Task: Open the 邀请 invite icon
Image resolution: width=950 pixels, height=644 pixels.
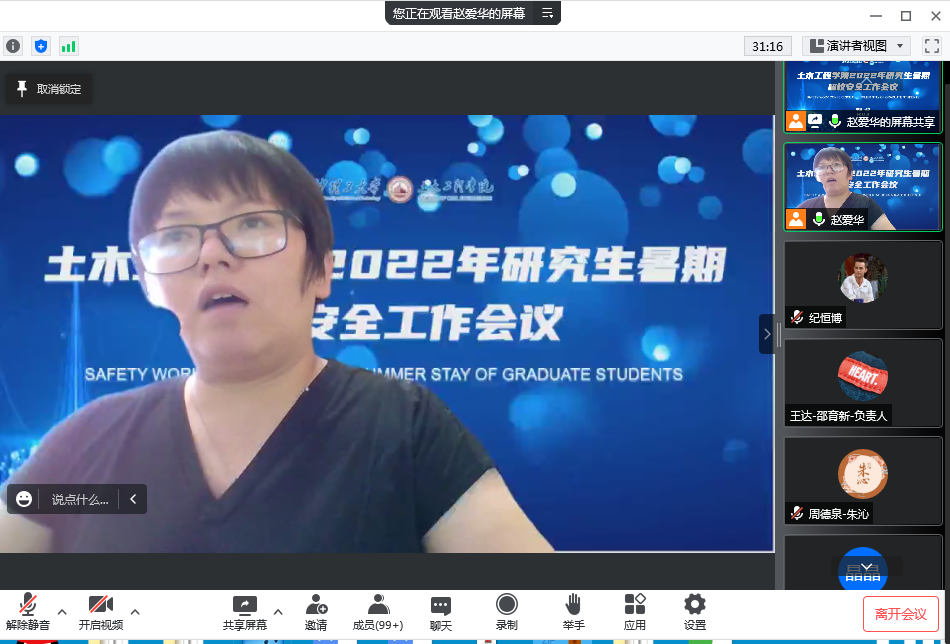Action: click(316, 611)
